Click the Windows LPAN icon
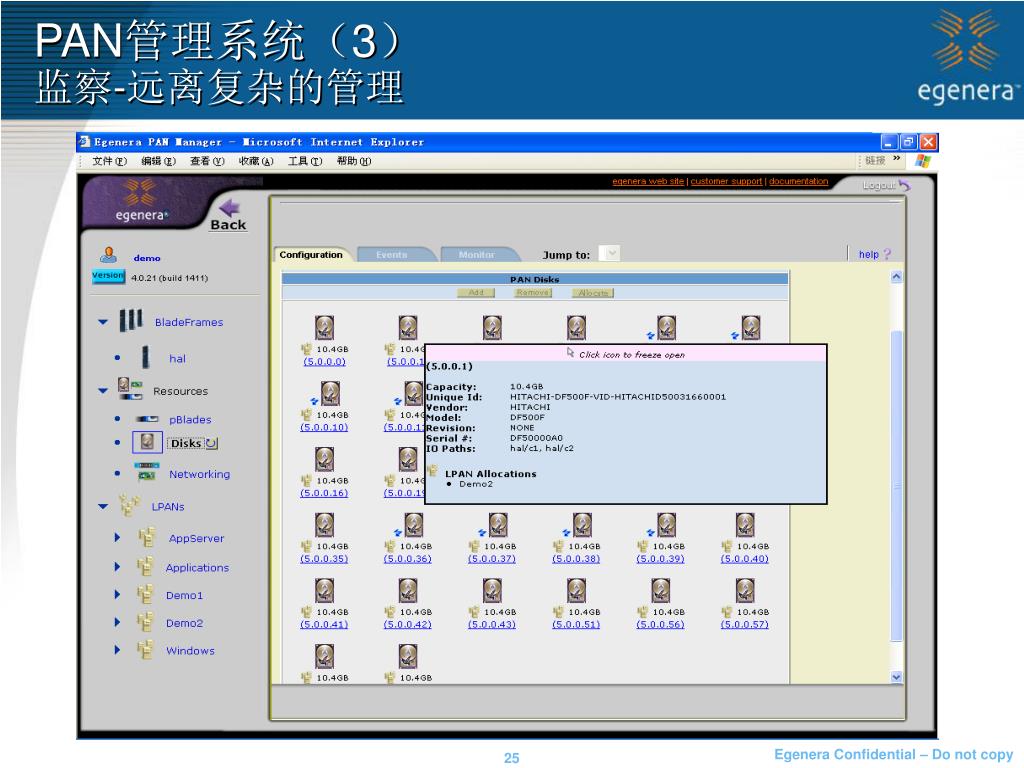The image size is (1024, 768). tap(145, 650)
